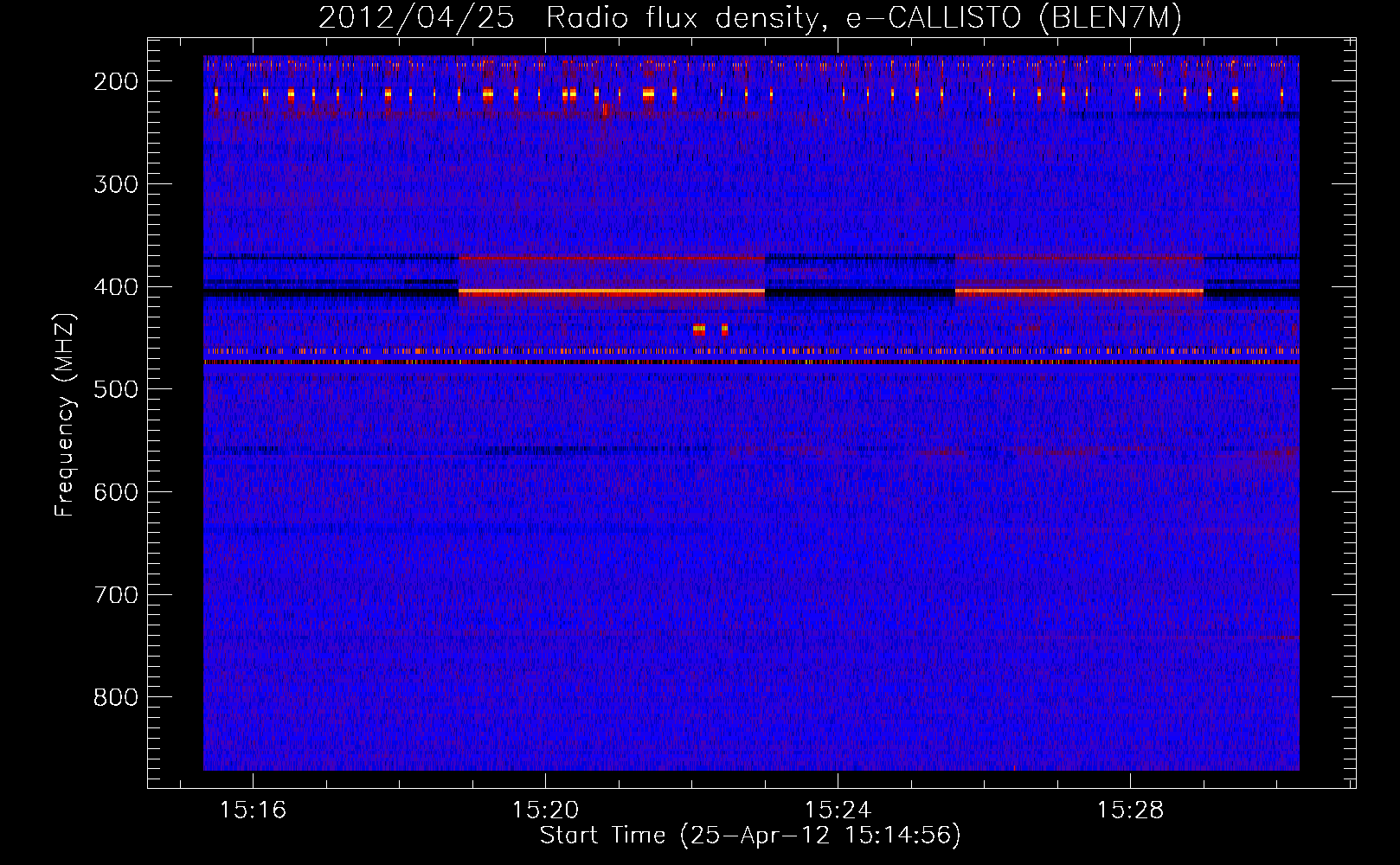This screenshot has width=1400, height=865.
Task: Click the 400 frequency tick label
Action: pyautogui.click(x=115, y=287)
